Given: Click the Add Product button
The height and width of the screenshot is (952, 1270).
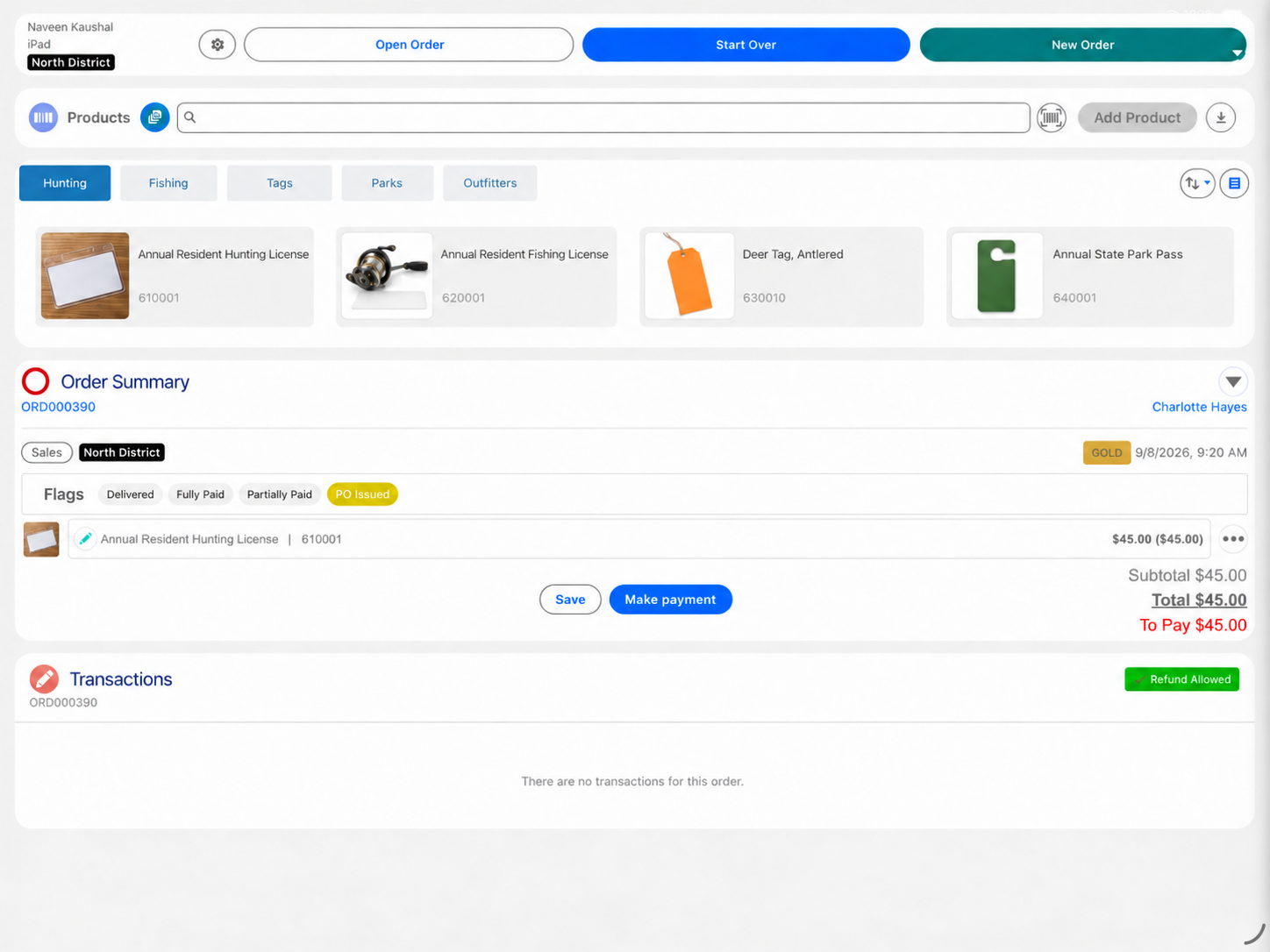Looking at the screenshot, I should click(1138, 117).
